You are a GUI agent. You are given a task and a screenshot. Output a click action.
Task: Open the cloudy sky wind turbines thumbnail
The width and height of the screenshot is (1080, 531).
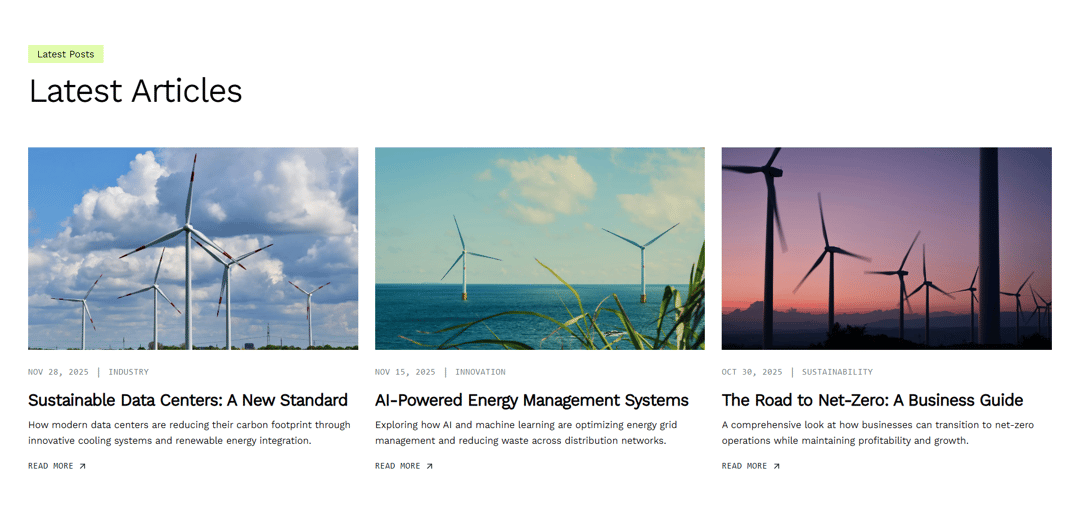tap(193, 249)
